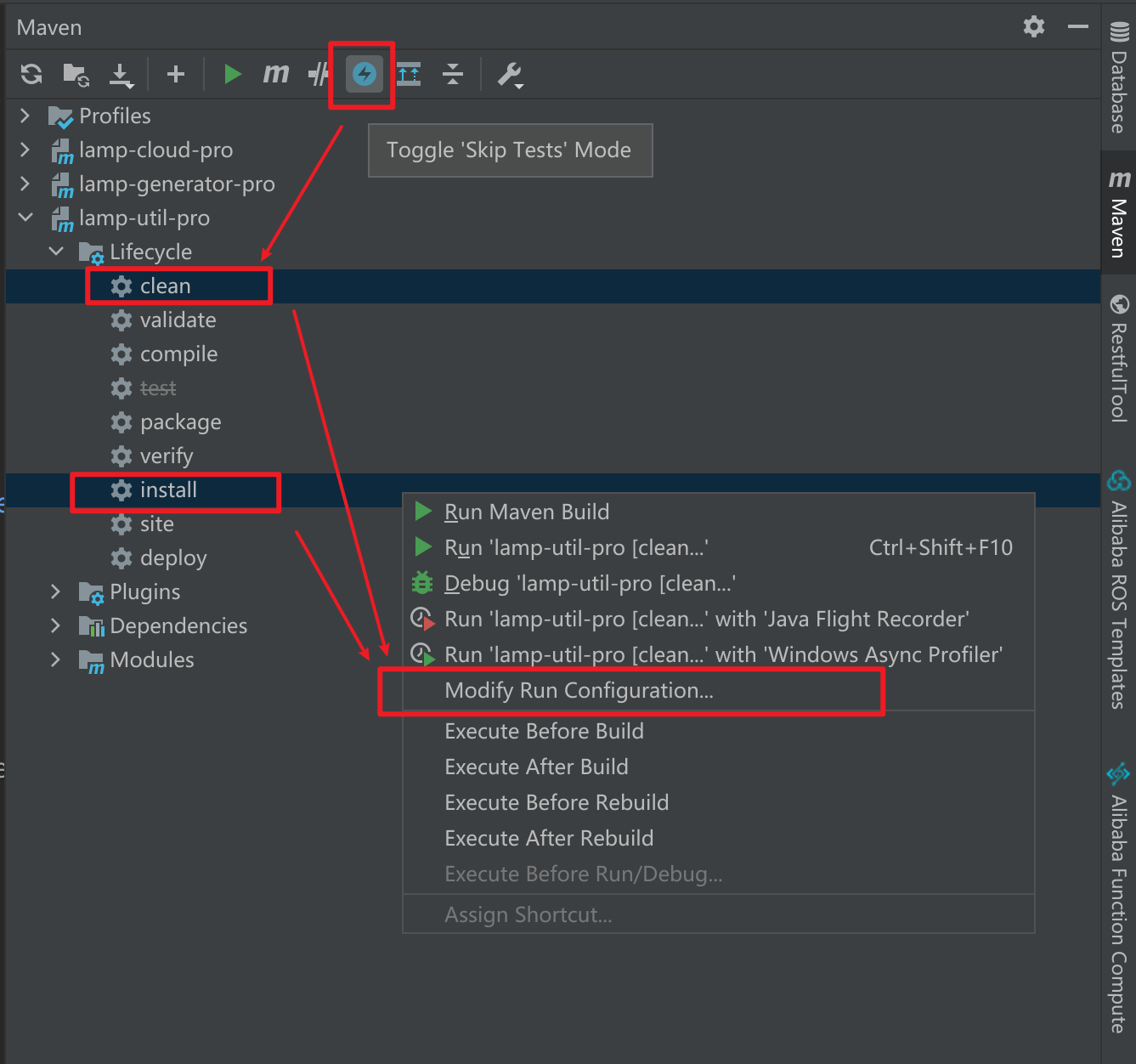Expand the Profiles tree node
Viewport: 1136px width, 1064px height.
(25, 116)
